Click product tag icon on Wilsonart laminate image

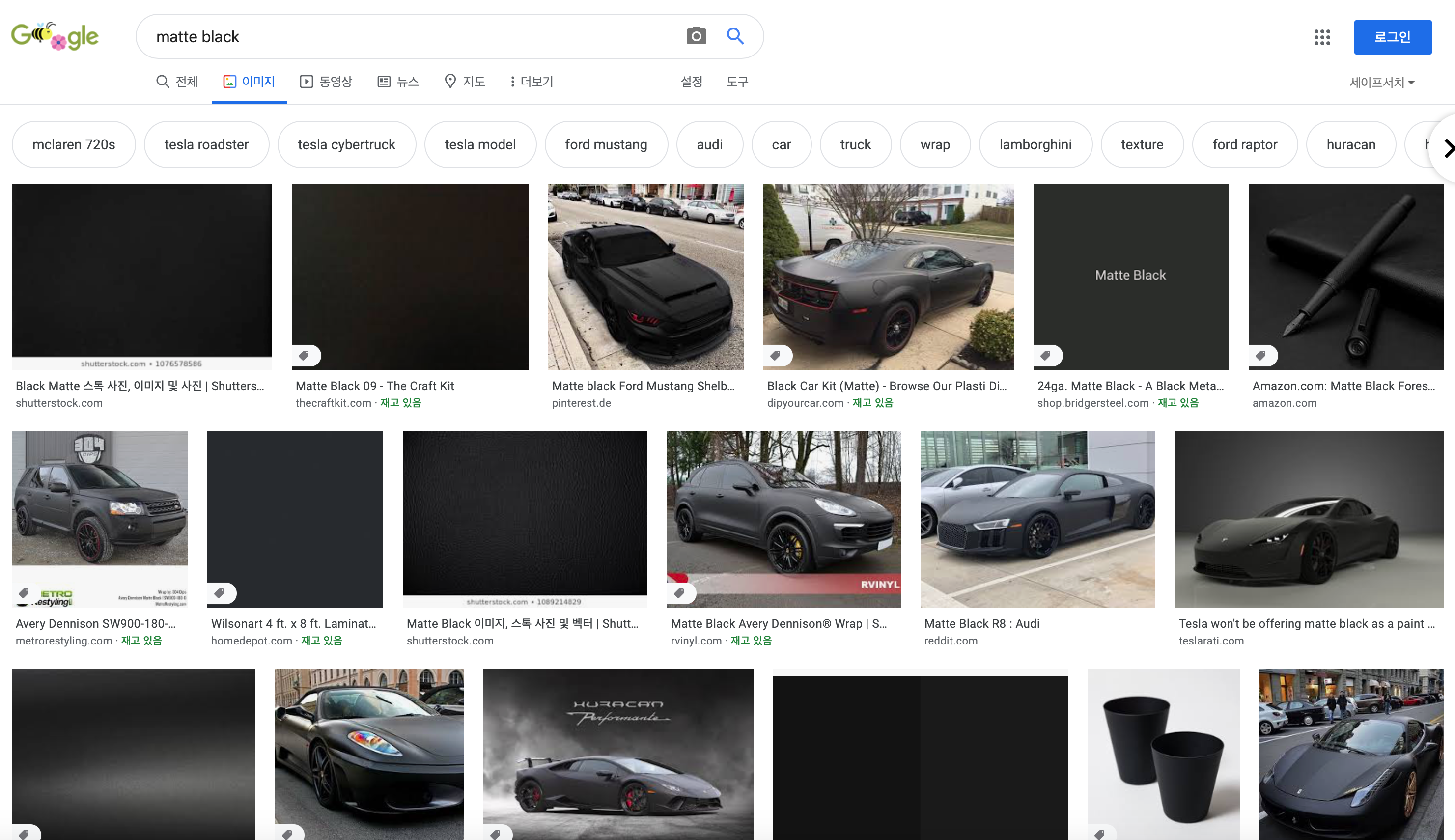click(220, 593)
